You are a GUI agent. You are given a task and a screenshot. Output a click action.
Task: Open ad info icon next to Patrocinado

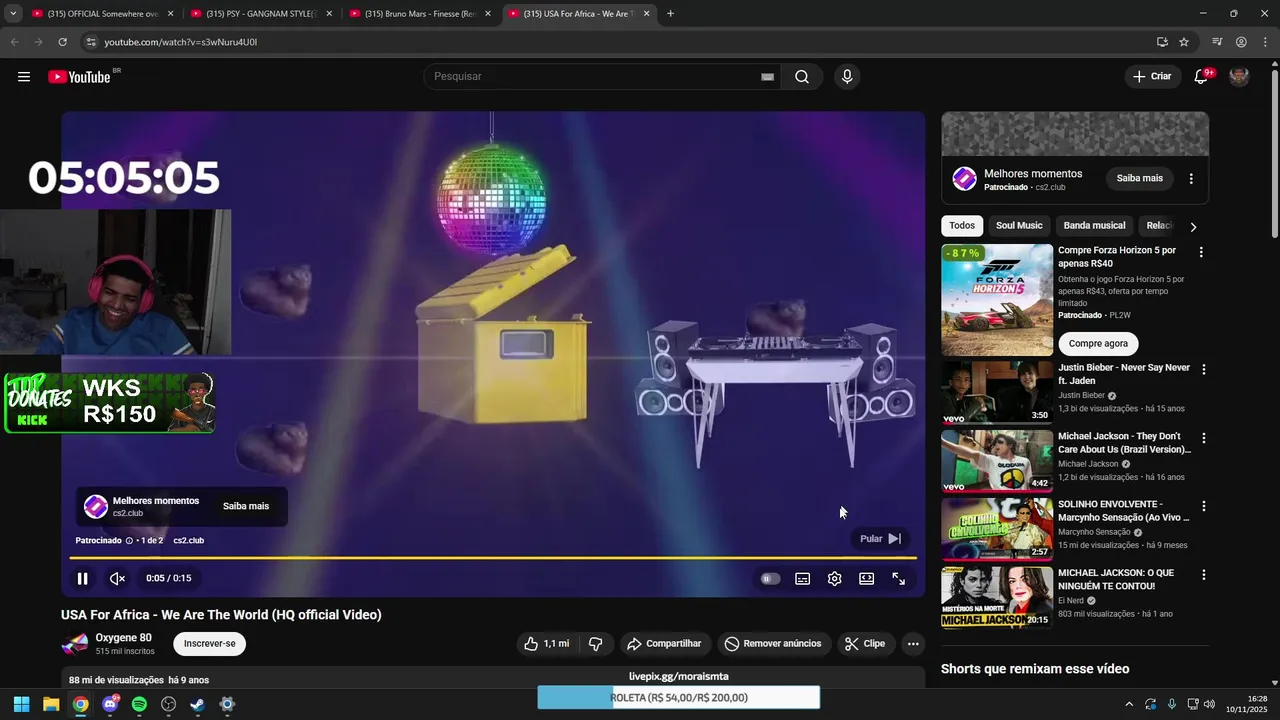coord(129,541)
